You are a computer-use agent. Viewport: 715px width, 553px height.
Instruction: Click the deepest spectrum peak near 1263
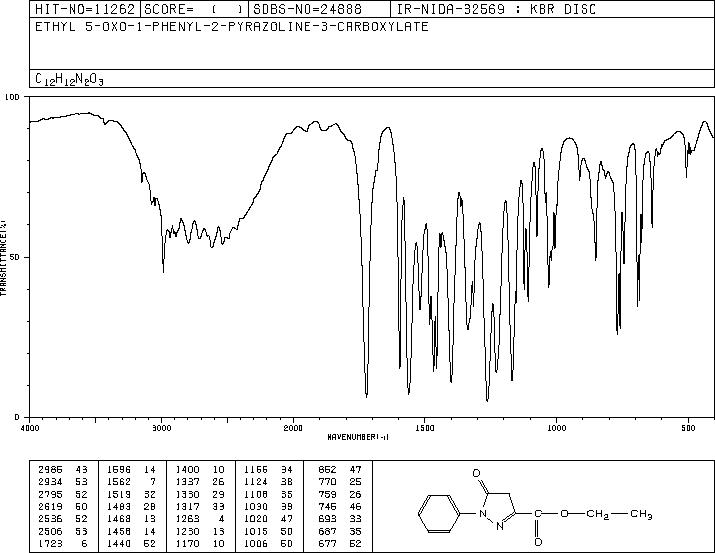[487, 399]
